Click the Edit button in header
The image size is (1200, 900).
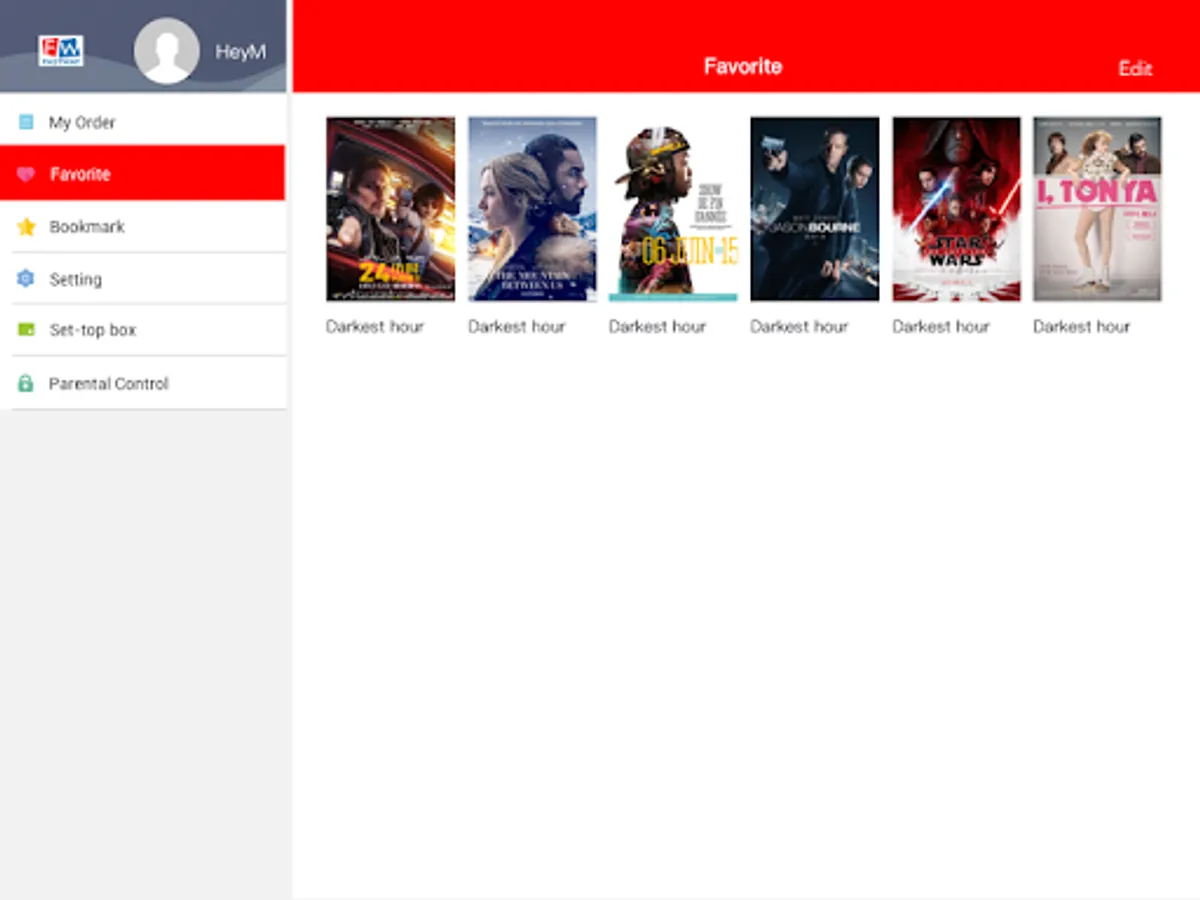(x=1135, y=68)
